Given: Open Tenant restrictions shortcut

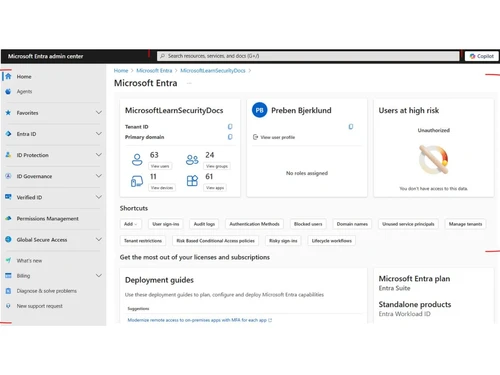Looking at the screenshot, I should click(143, 241).
